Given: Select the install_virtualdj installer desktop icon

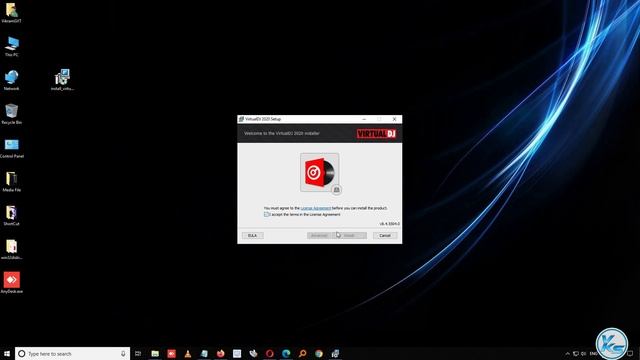Looking at the screenshot, I should [62, 80].
